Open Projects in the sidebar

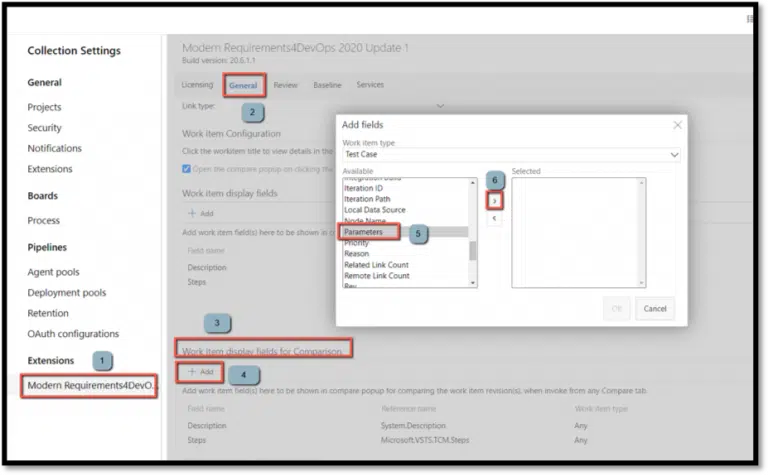44,107
